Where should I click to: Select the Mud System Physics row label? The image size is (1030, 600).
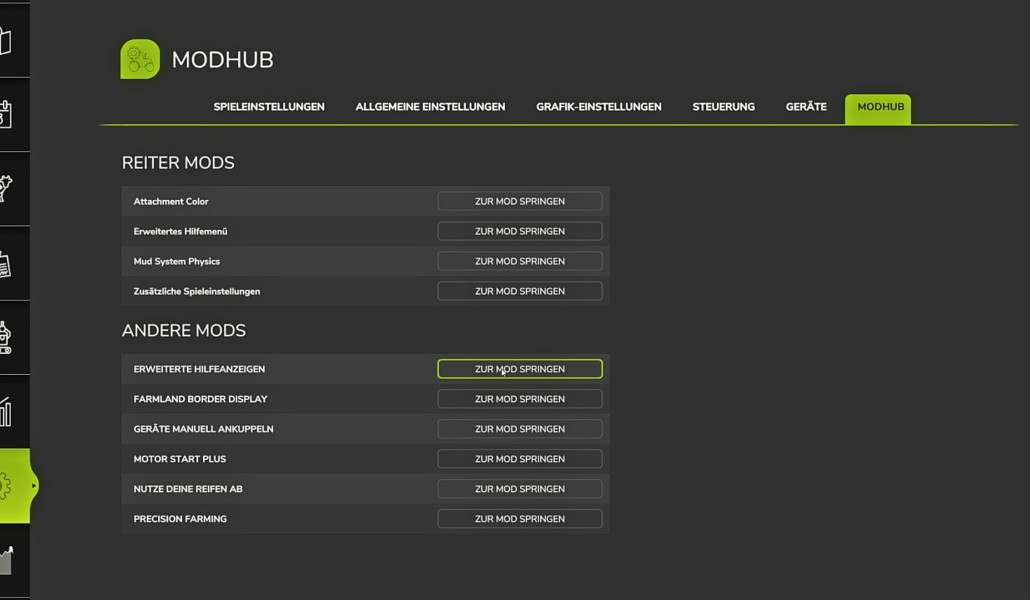pyautogui.click(x=177, y=262)
